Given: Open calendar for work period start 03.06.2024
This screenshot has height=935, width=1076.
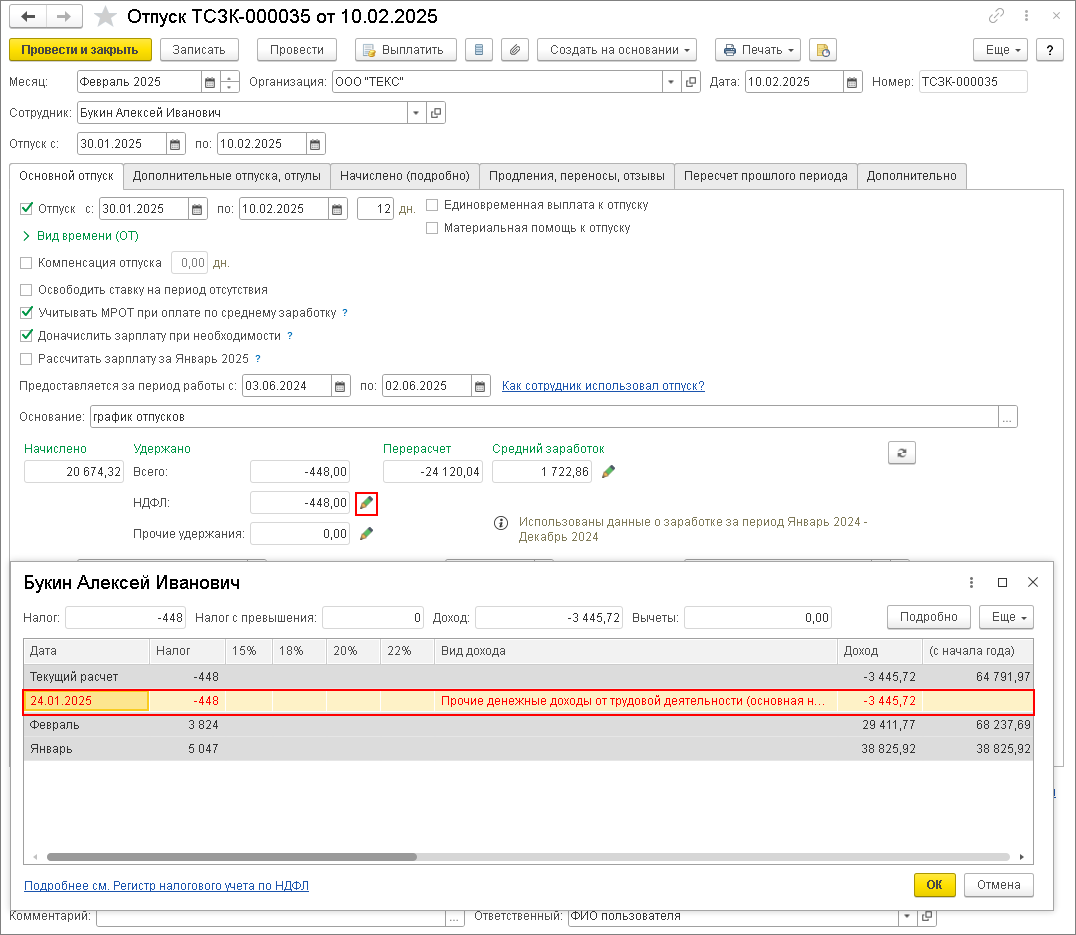Looking at the screenshot, I should click(x=340, y=386).
